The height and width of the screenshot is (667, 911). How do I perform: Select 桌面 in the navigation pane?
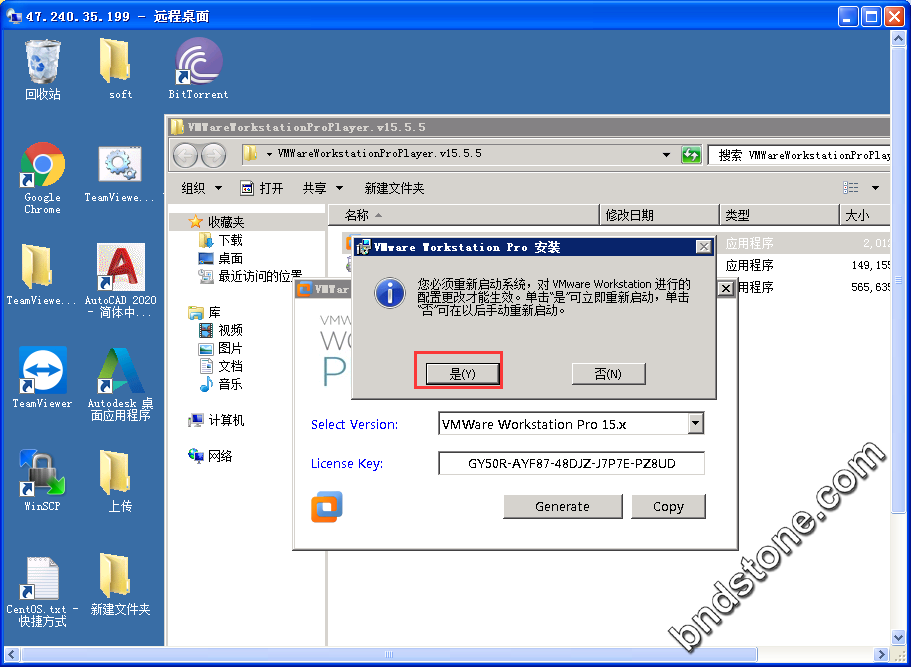click(x=221, y=258)
